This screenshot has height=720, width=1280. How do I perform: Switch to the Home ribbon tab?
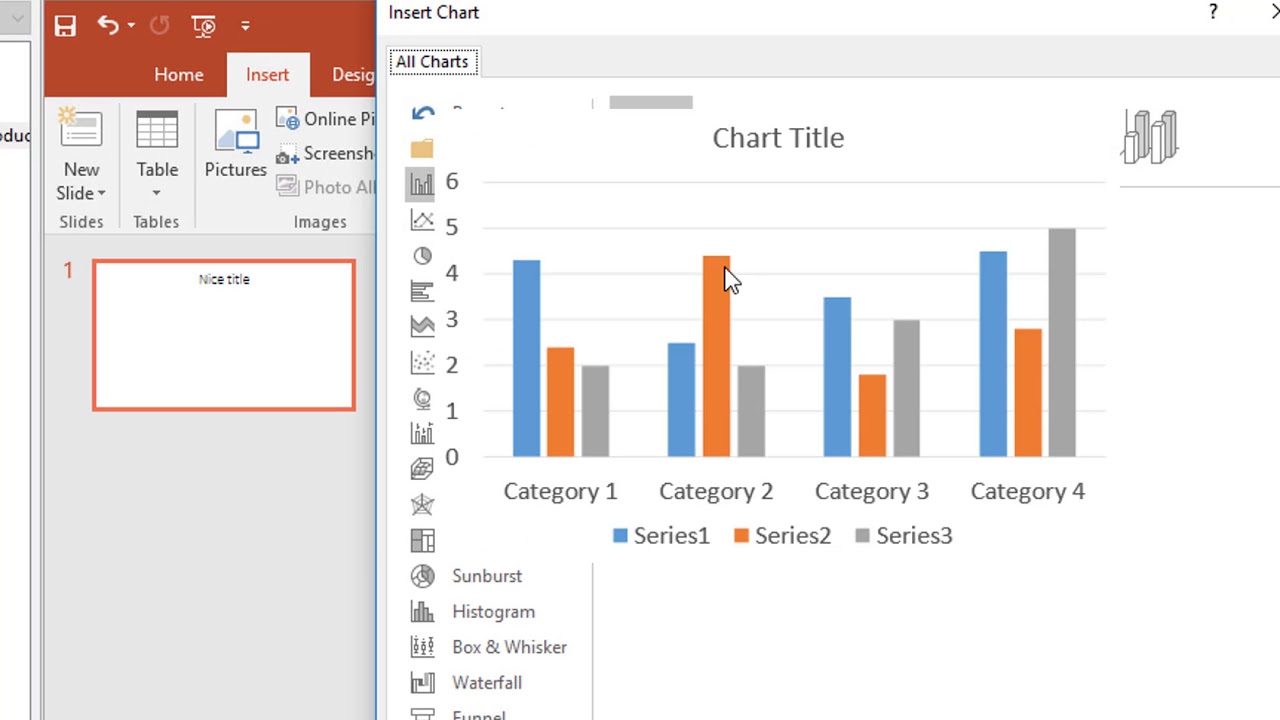(x=179, y=75)
